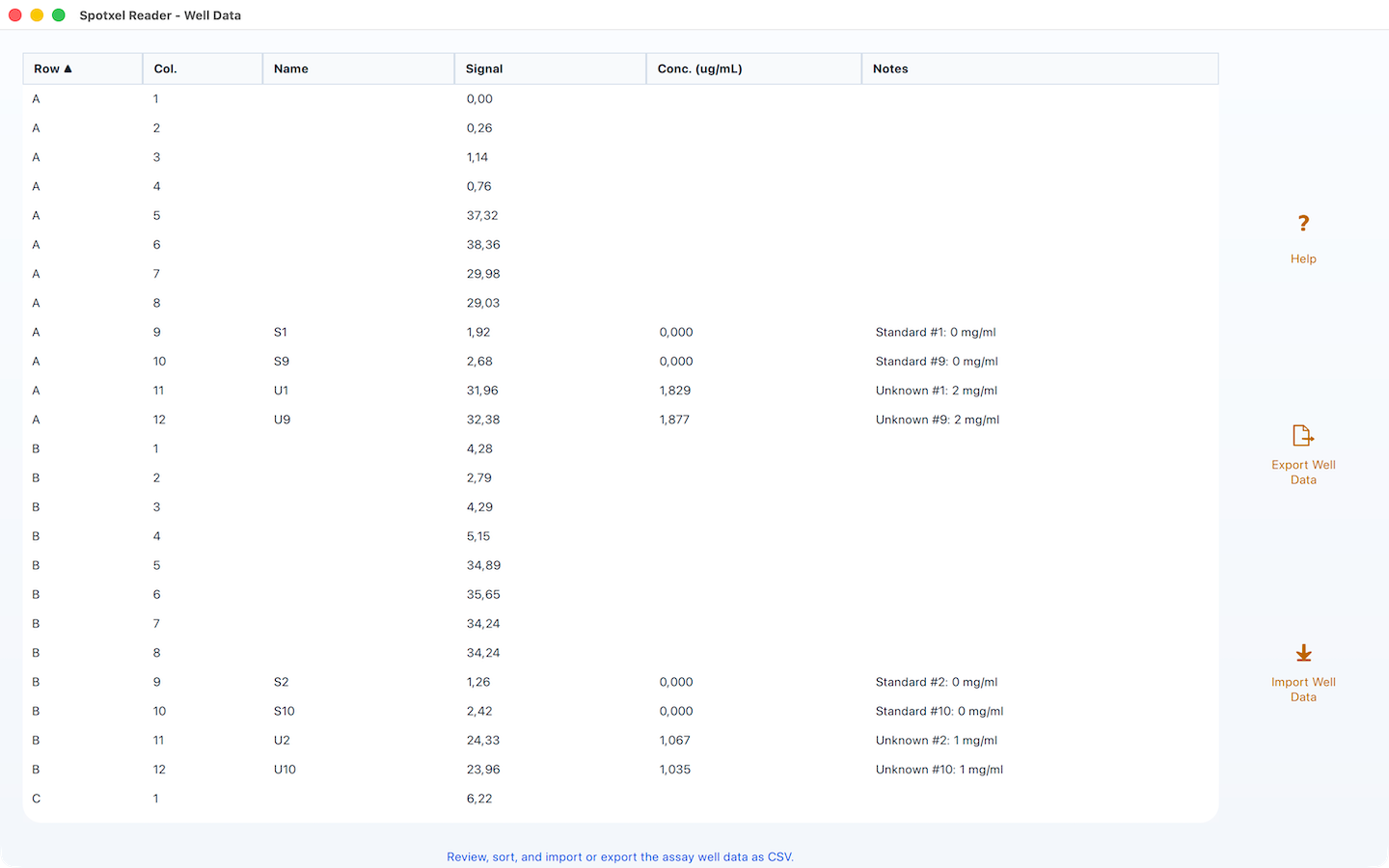Click the concentration value 1,067
This screenshot has width=1389, height=868.
click(x=675, y=741)
